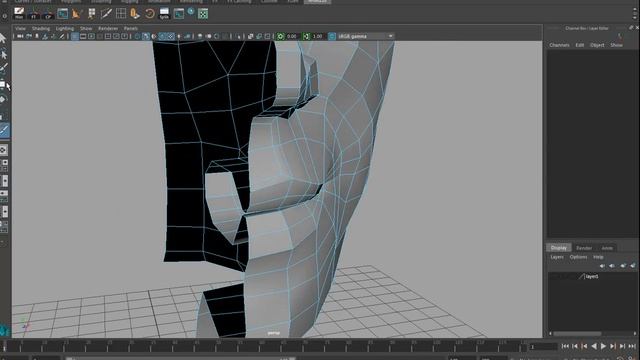Image resolution: width=640 pixels, height=360 pixels.
Task: Toggle use all lights button
Action: point(179,36)
